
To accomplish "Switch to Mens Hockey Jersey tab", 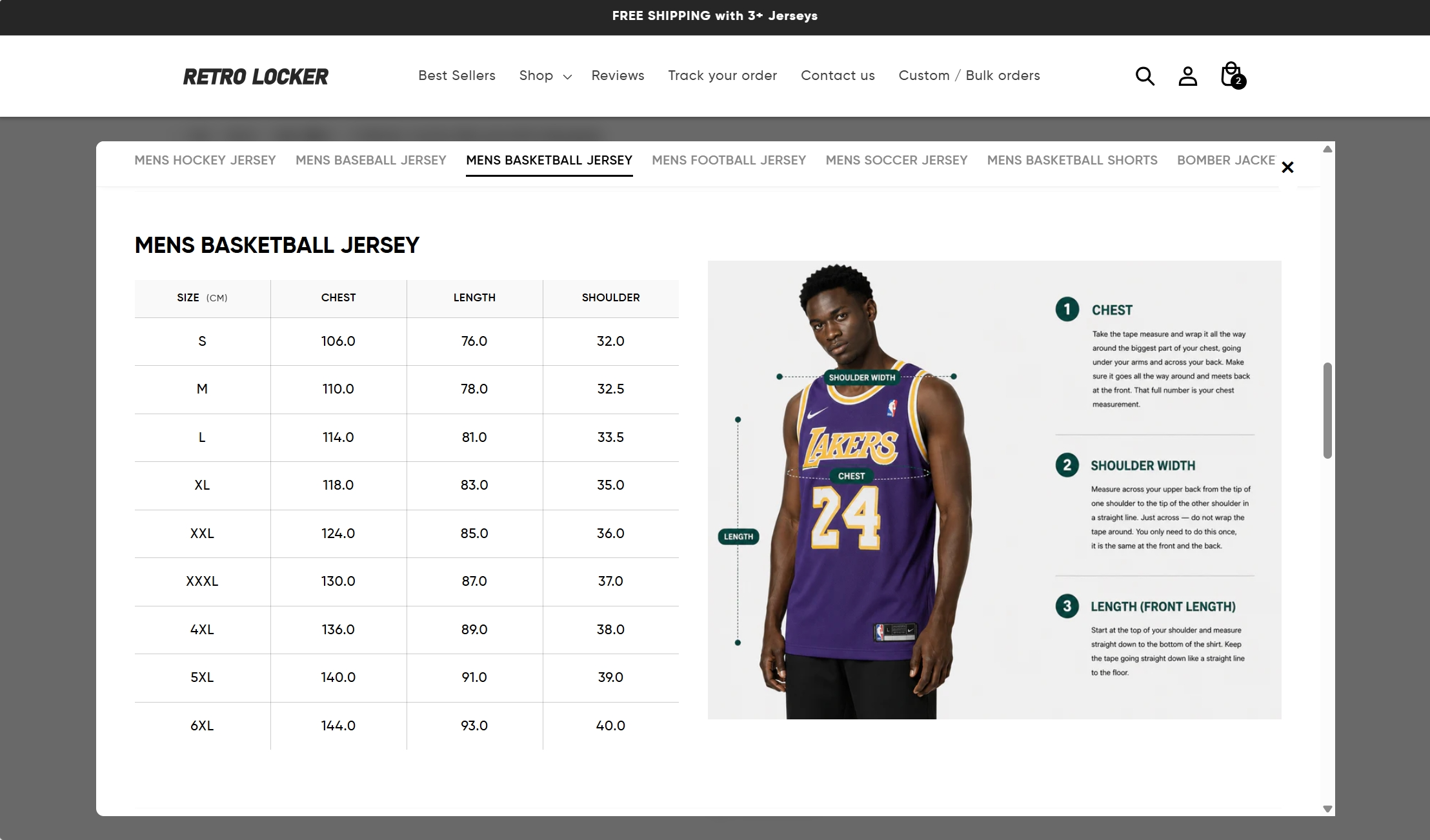I will [x=205, y=160].
